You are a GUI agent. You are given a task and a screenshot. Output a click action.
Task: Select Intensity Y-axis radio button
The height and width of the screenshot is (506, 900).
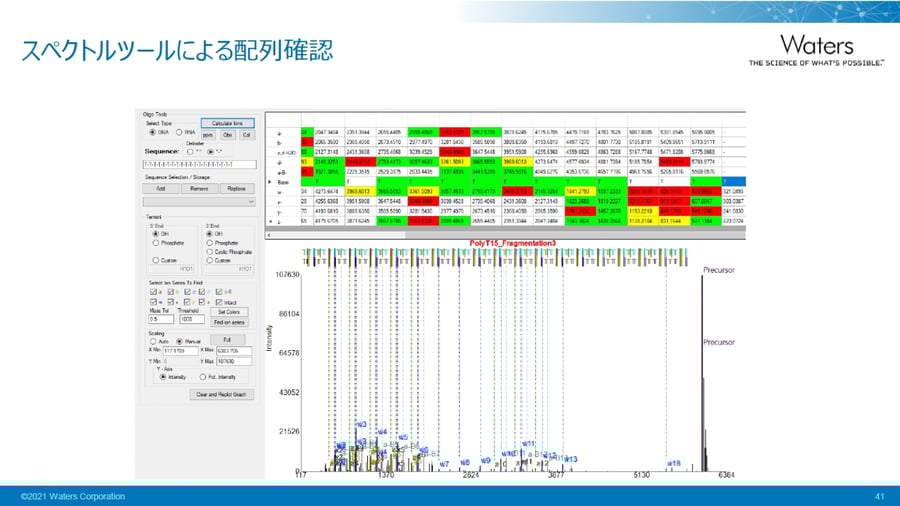(163, 377)
